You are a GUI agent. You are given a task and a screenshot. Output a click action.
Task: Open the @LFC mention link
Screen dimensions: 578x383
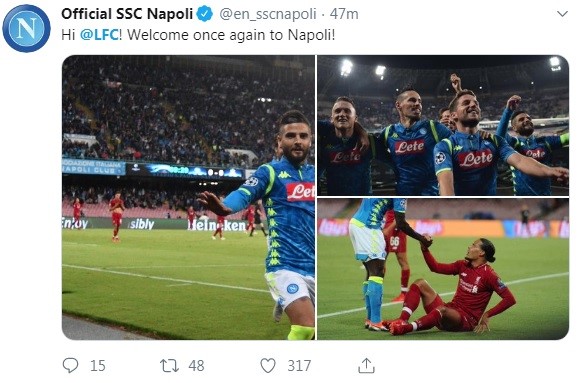click(x=99, y=35)
